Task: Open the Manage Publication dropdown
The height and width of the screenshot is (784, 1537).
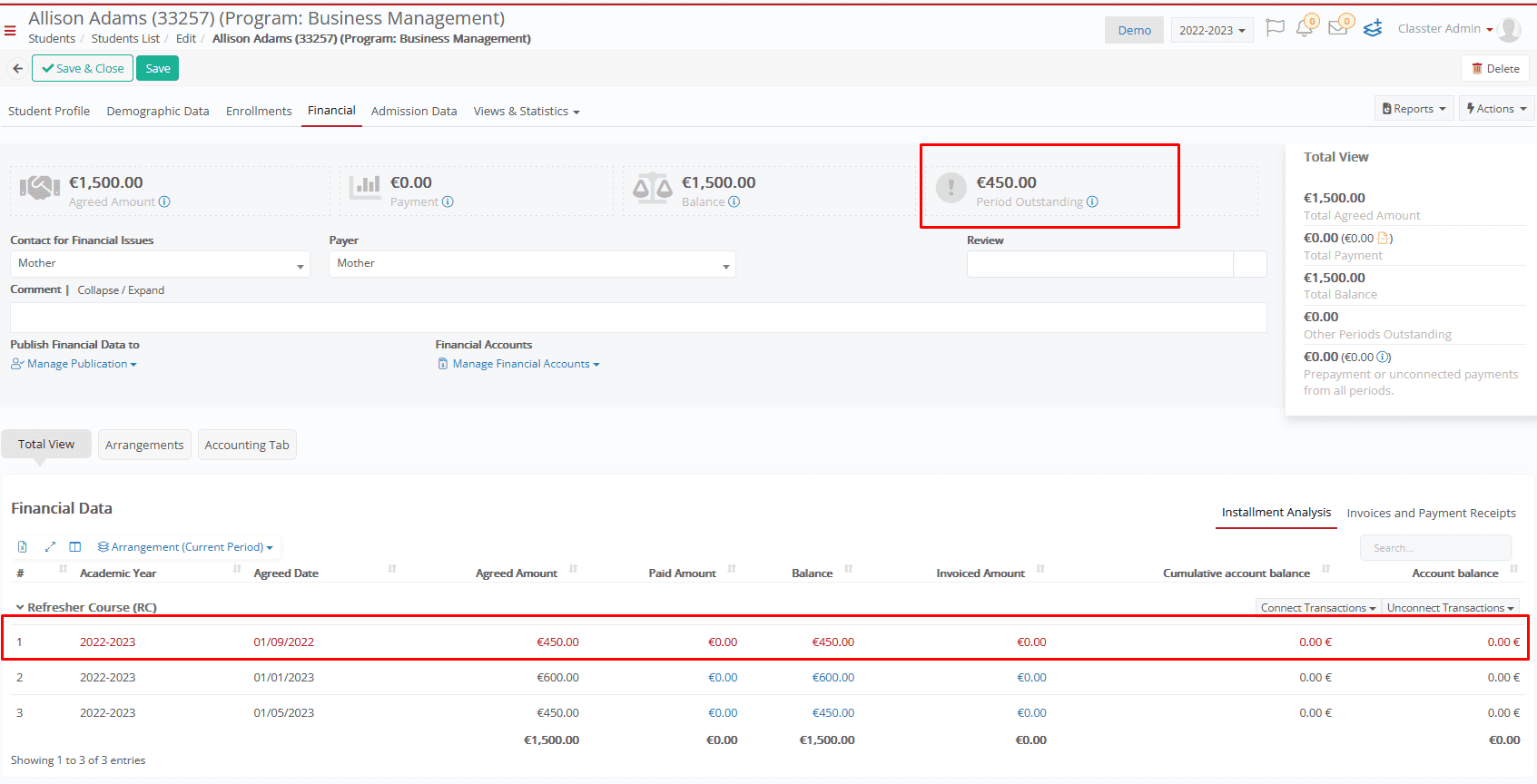Action: (74, 364)
